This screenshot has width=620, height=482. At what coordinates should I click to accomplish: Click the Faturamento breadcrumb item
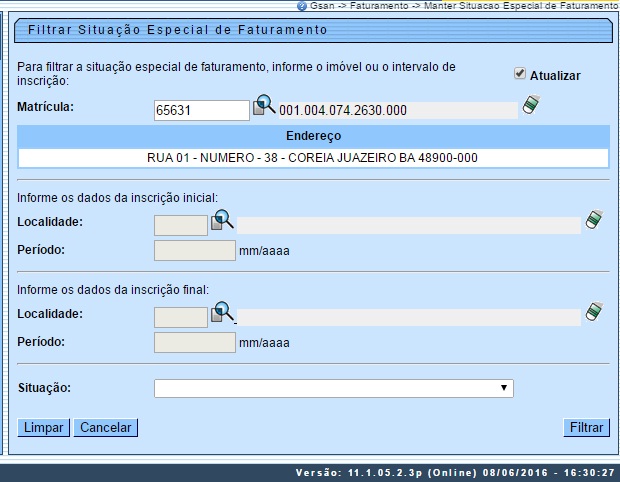point(375,6)
